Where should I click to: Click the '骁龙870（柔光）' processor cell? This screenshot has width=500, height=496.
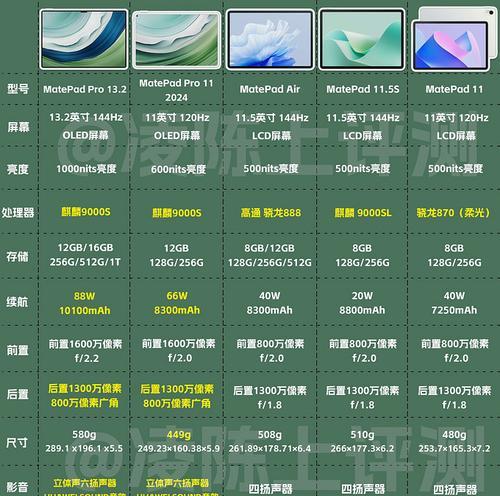[453, 213]
